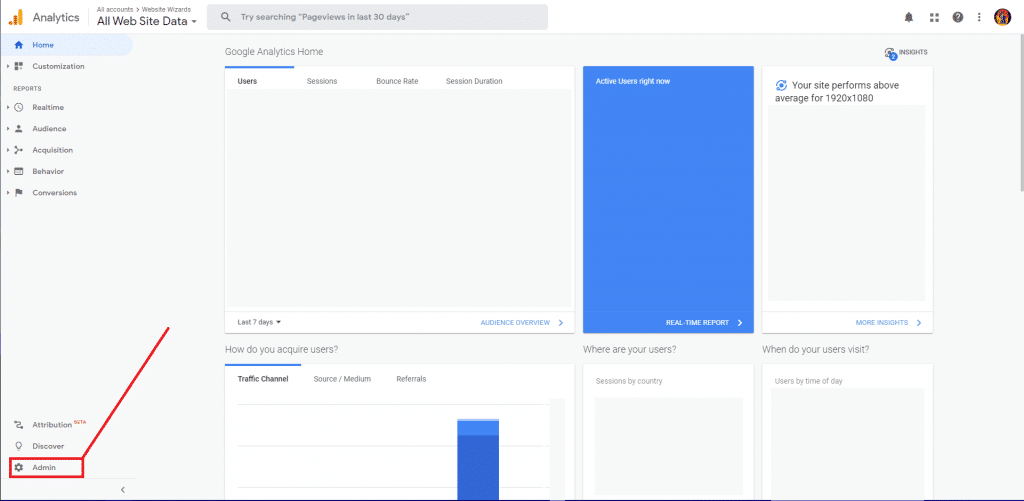Click the Discover lightbulb icon
The height and width of the screenshot is (501, 1024).
pyautogui.click(x=18, y=446)
